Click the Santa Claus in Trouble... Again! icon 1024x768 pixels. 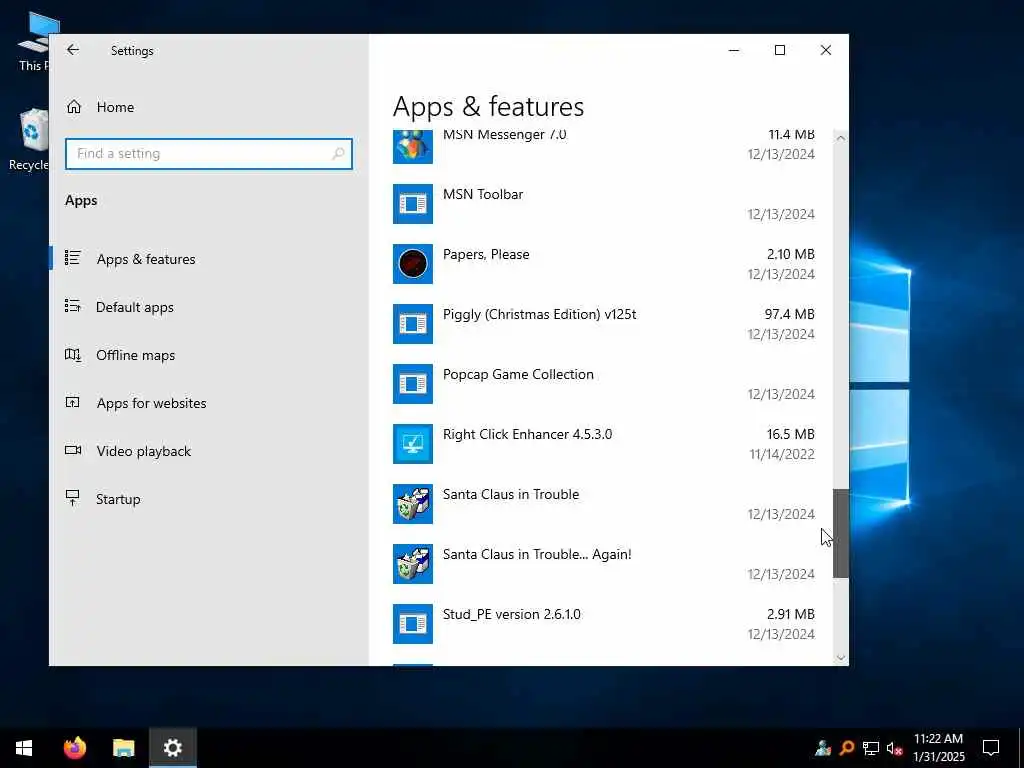pyautogui.click(x=412, y=564)
